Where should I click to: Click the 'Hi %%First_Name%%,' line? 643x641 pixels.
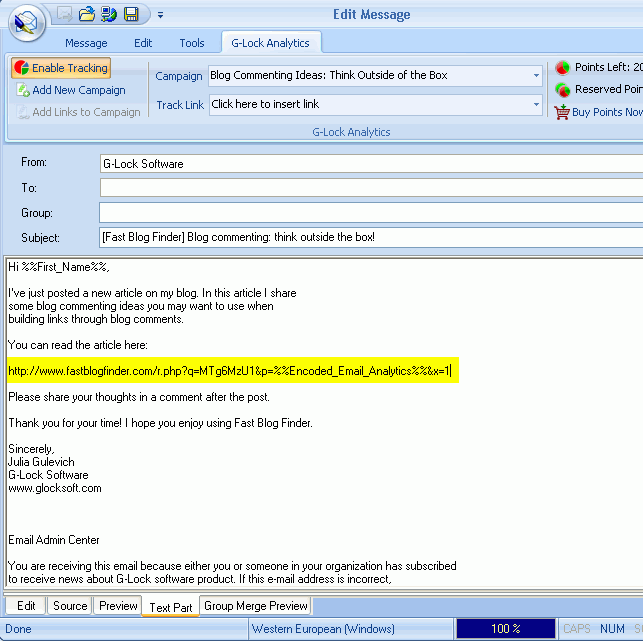pyautogui.click(x=59, y=267)
